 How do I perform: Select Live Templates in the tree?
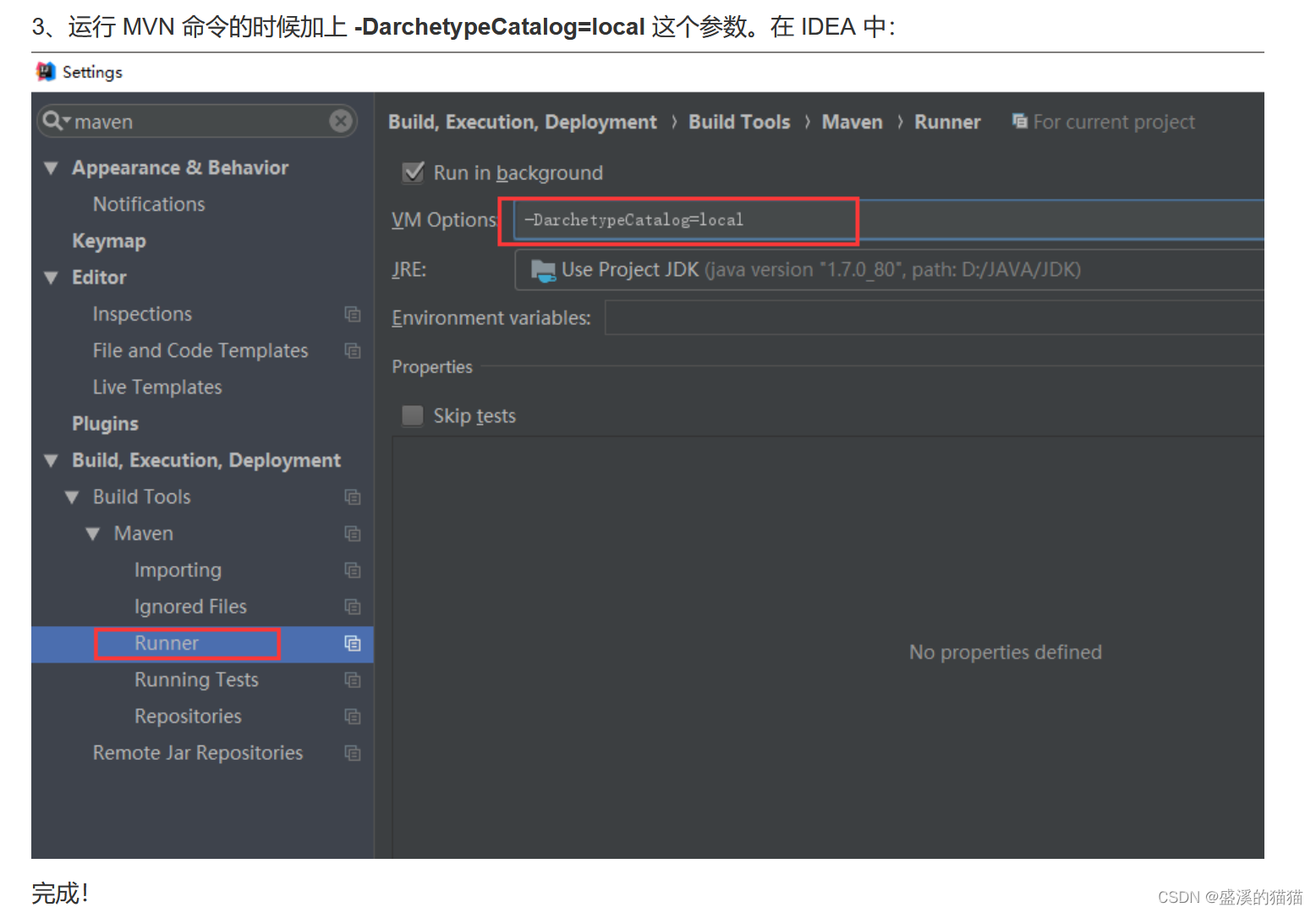pos(157,387)
